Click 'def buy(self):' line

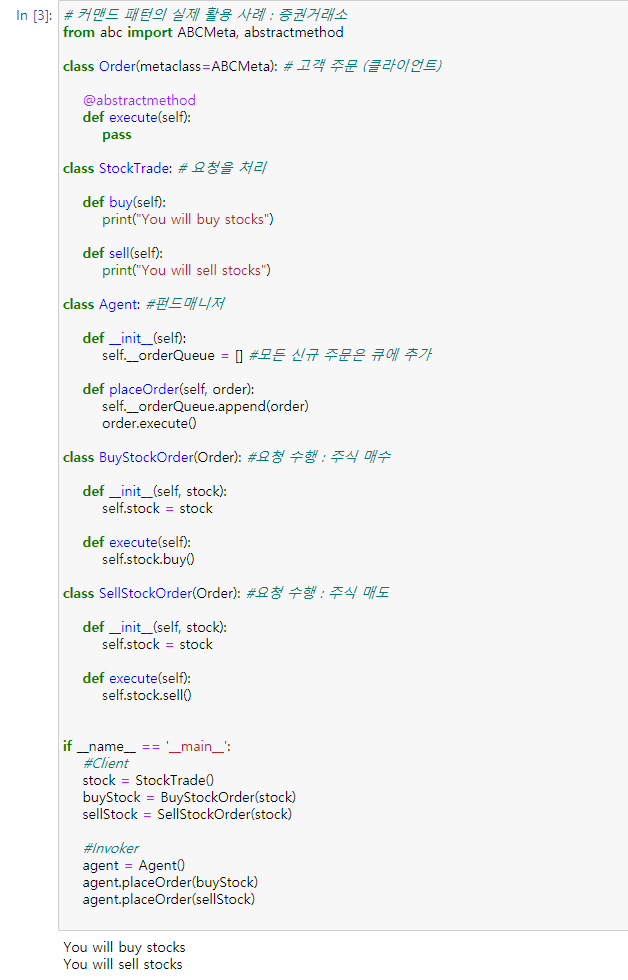[x=124, y=202]
